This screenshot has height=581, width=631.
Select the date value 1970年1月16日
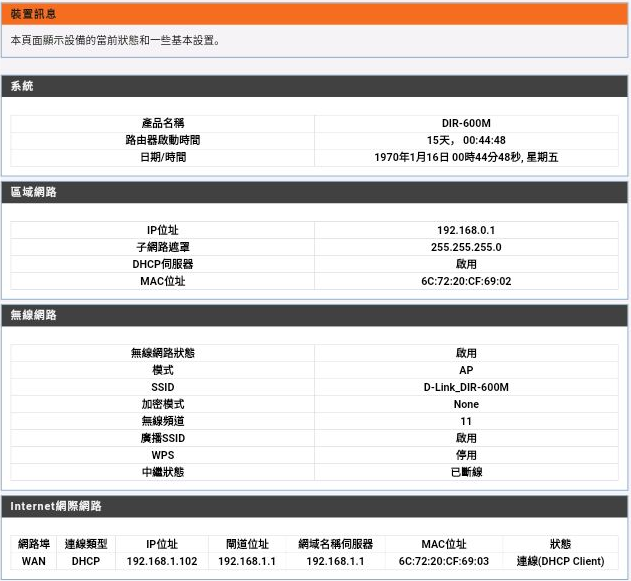point(412,157)
